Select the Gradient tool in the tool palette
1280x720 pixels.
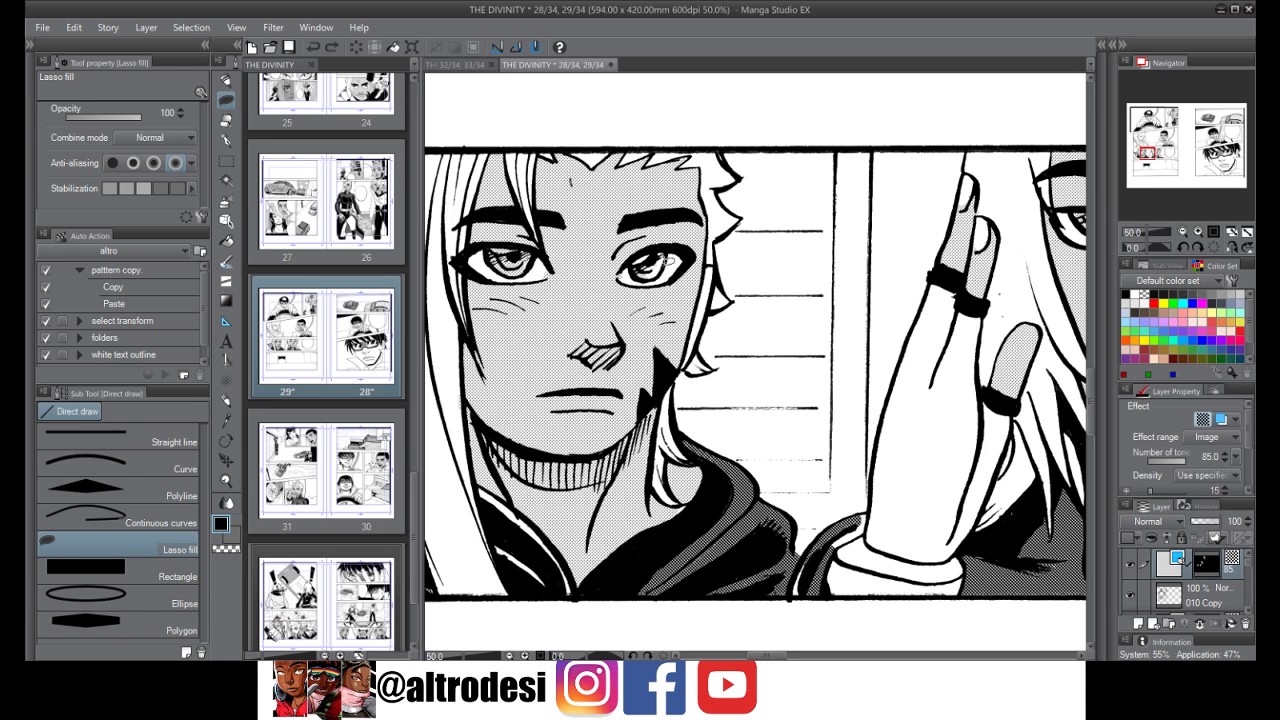coord(226,301)
